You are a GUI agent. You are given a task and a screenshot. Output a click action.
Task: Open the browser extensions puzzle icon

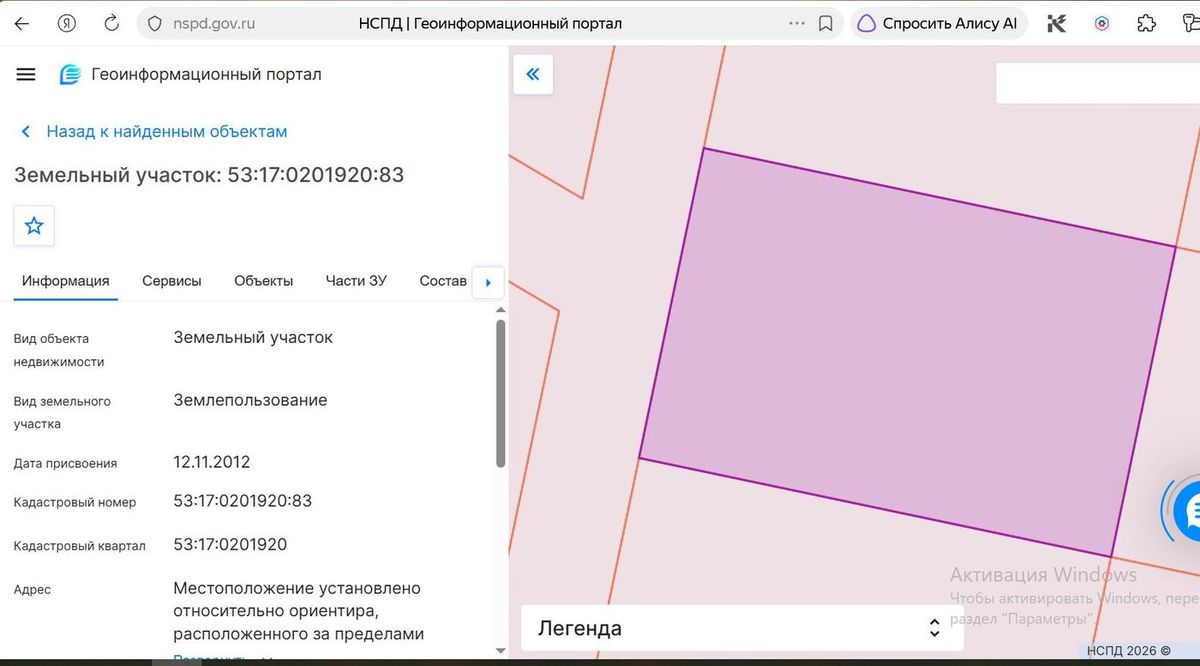coord(1148,23)
